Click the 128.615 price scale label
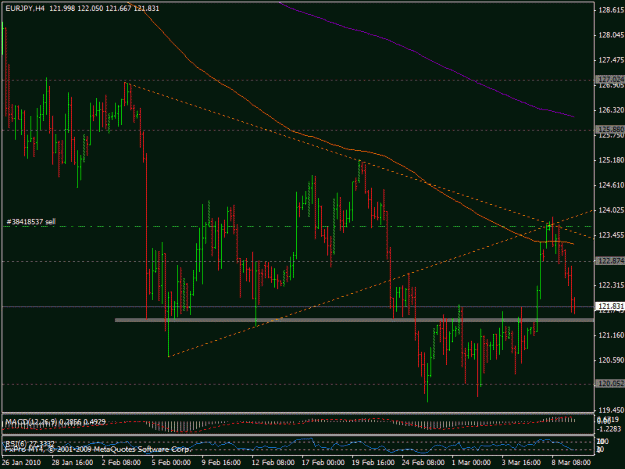The height and width of the screenshot is (469, 625). (611, 10)
